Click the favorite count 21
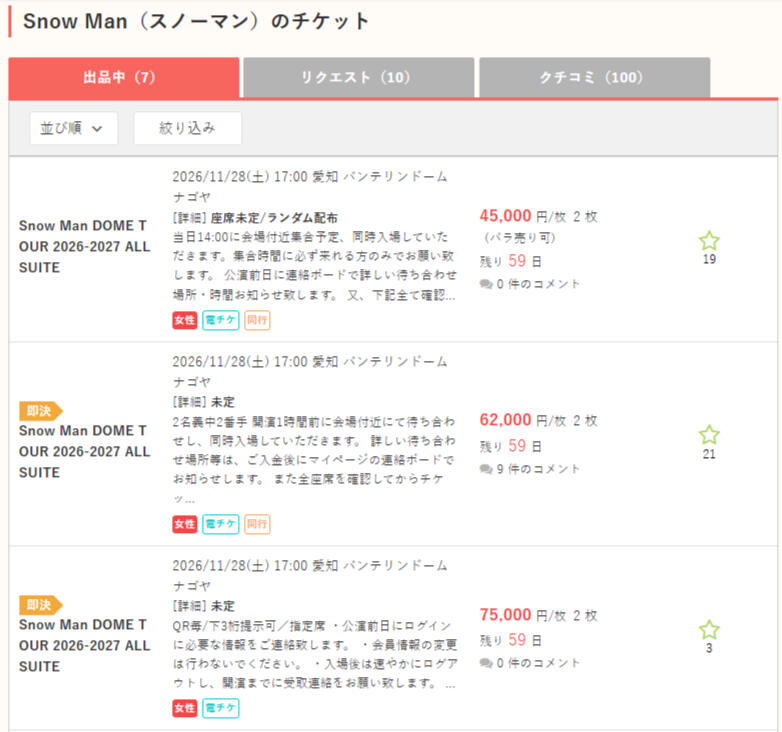The width and height of the screenshot is (782, 732). coord(709,454)
